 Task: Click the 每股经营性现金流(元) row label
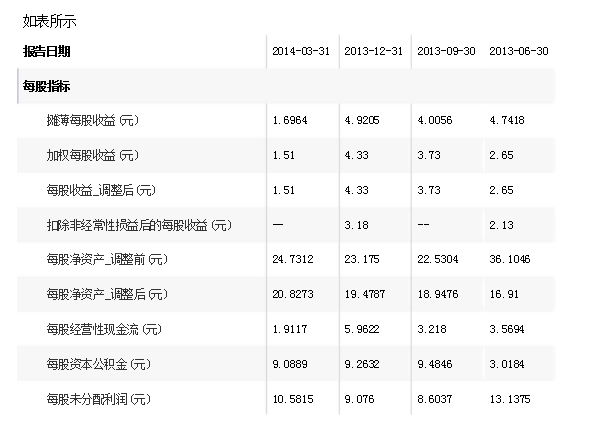click(104, 329)
